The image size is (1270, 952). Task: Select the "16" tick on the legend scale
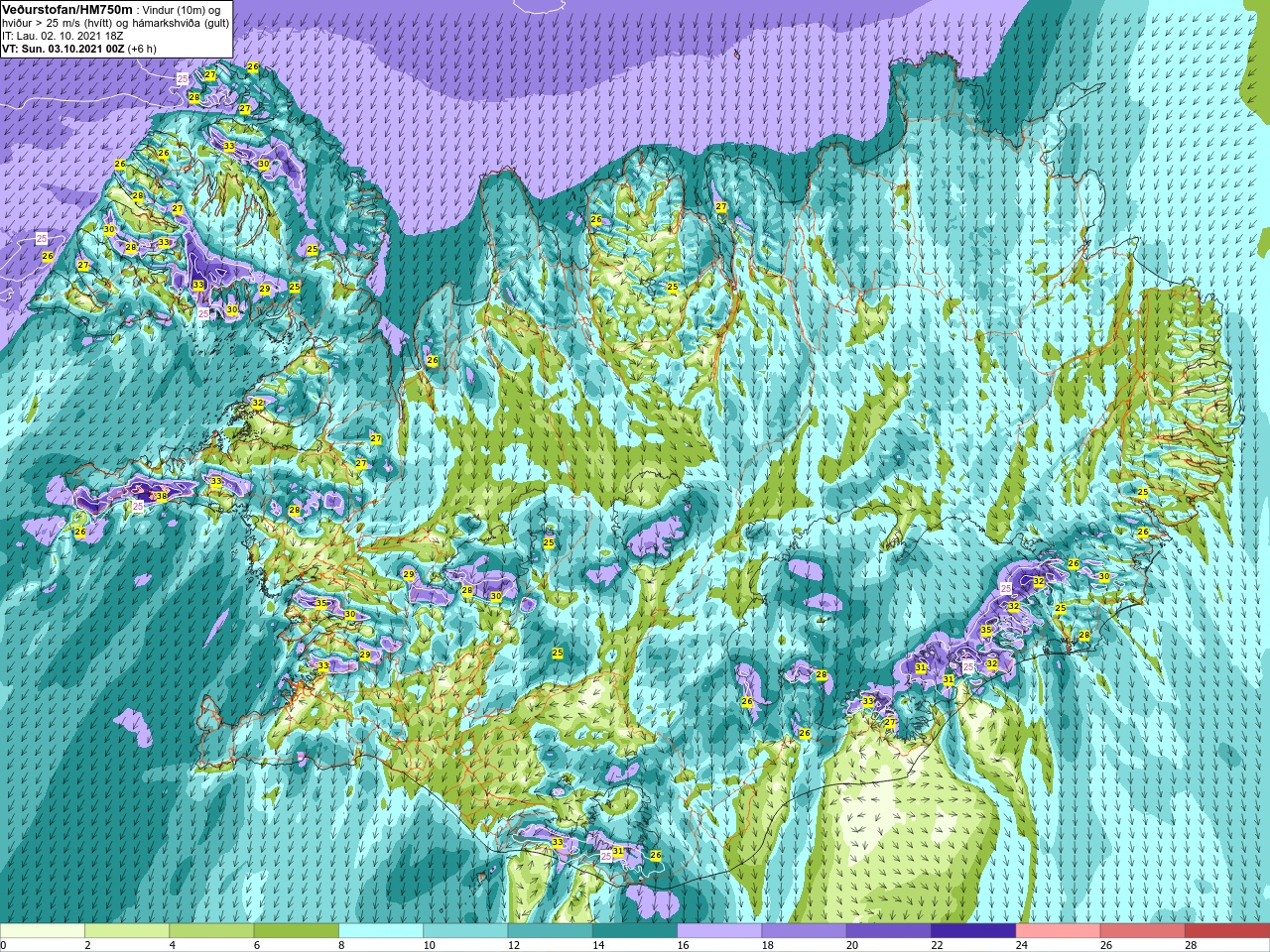(684, 945)
